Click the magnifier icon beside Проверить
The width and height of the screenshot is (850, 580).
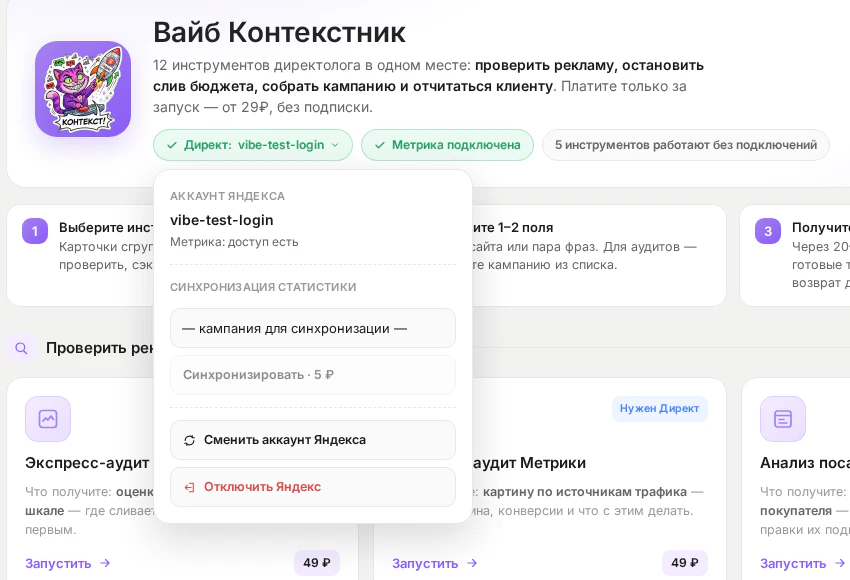[21, 348]
